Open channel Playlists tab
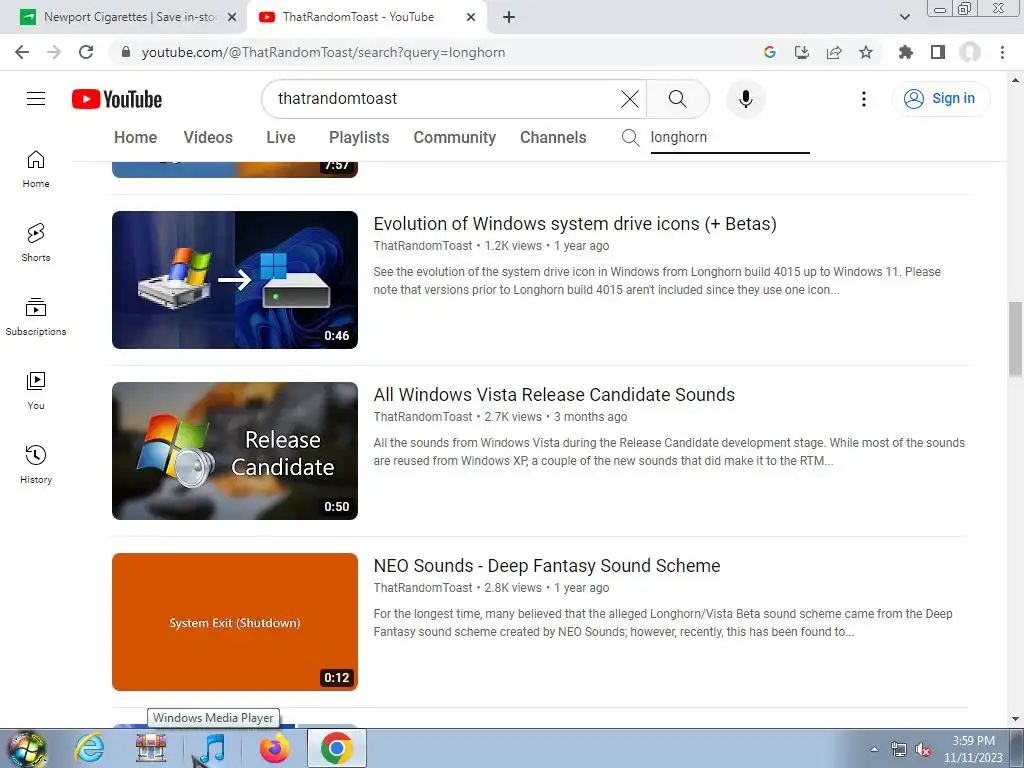 pyautogui.click(x=359, y=137)
